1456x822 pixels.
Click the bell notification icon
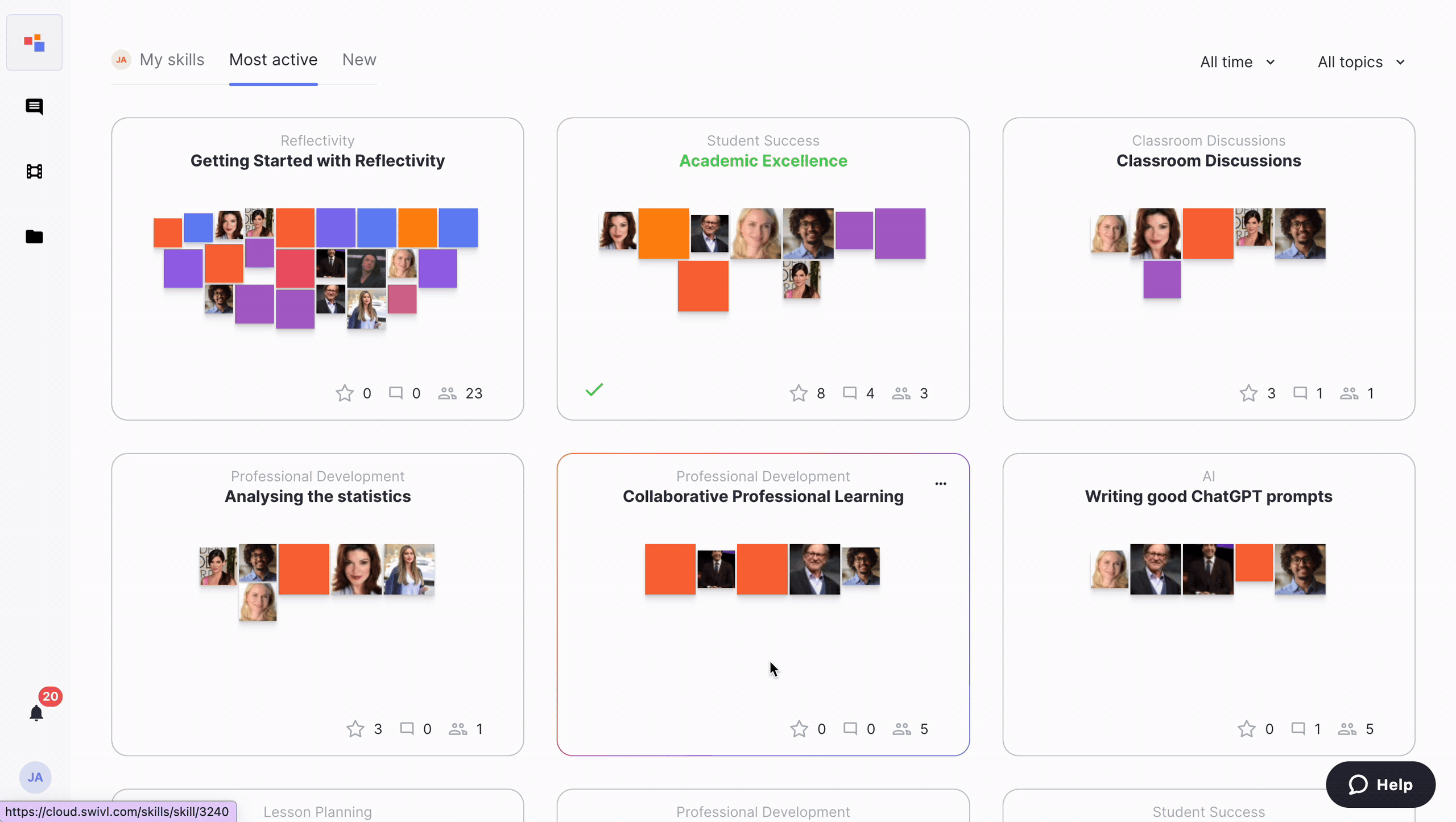(x=35, y=713)
